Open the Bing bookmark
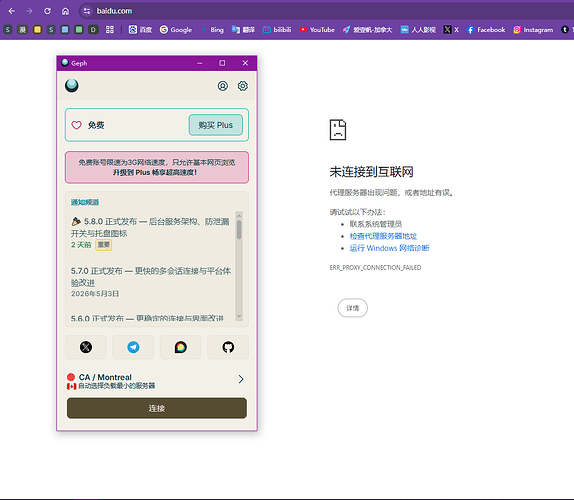 [212, 30]
